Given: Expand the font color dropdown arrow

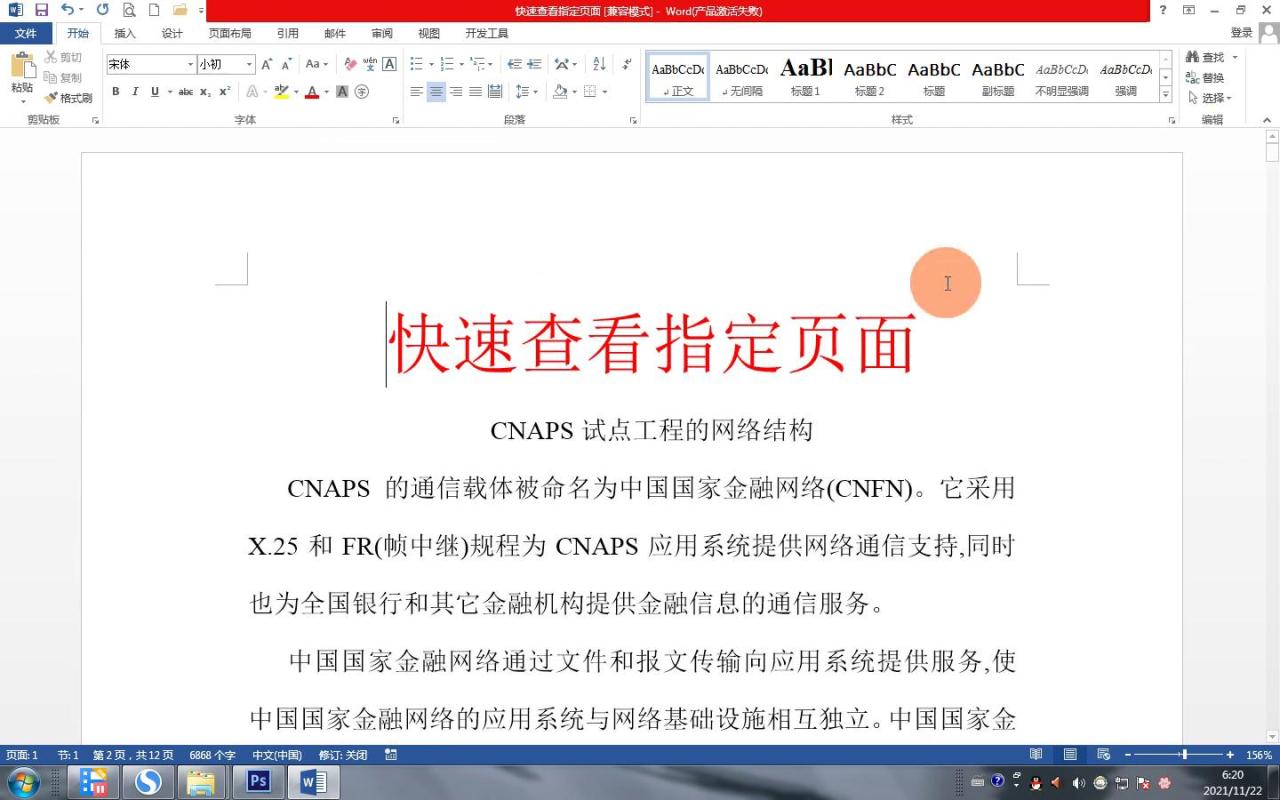Looking at the screenshot, I should click(x=326, y=91).
